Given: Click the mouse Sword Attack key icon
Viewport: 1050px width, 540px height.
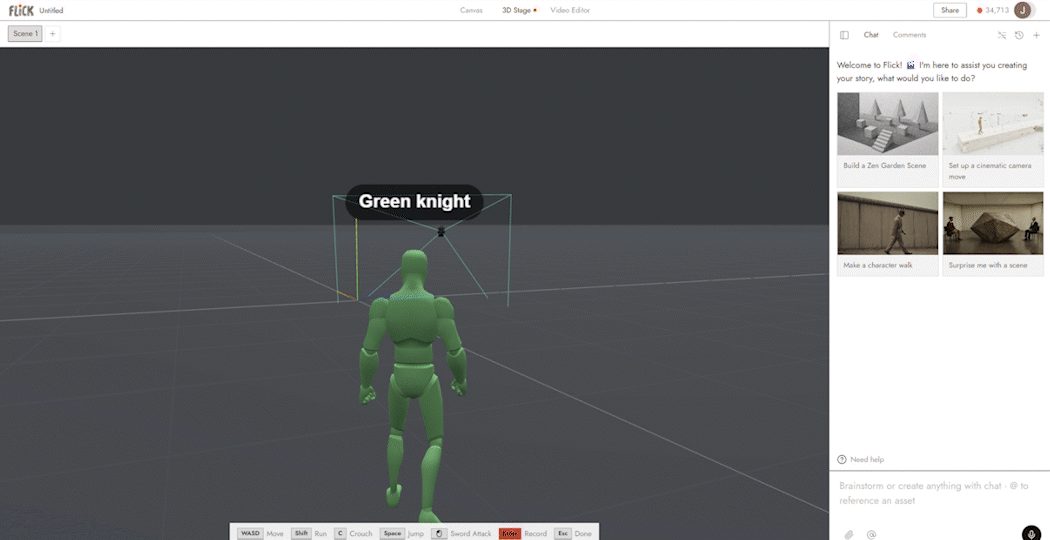Looking at the screenshot, I should (x=439, y=533).
